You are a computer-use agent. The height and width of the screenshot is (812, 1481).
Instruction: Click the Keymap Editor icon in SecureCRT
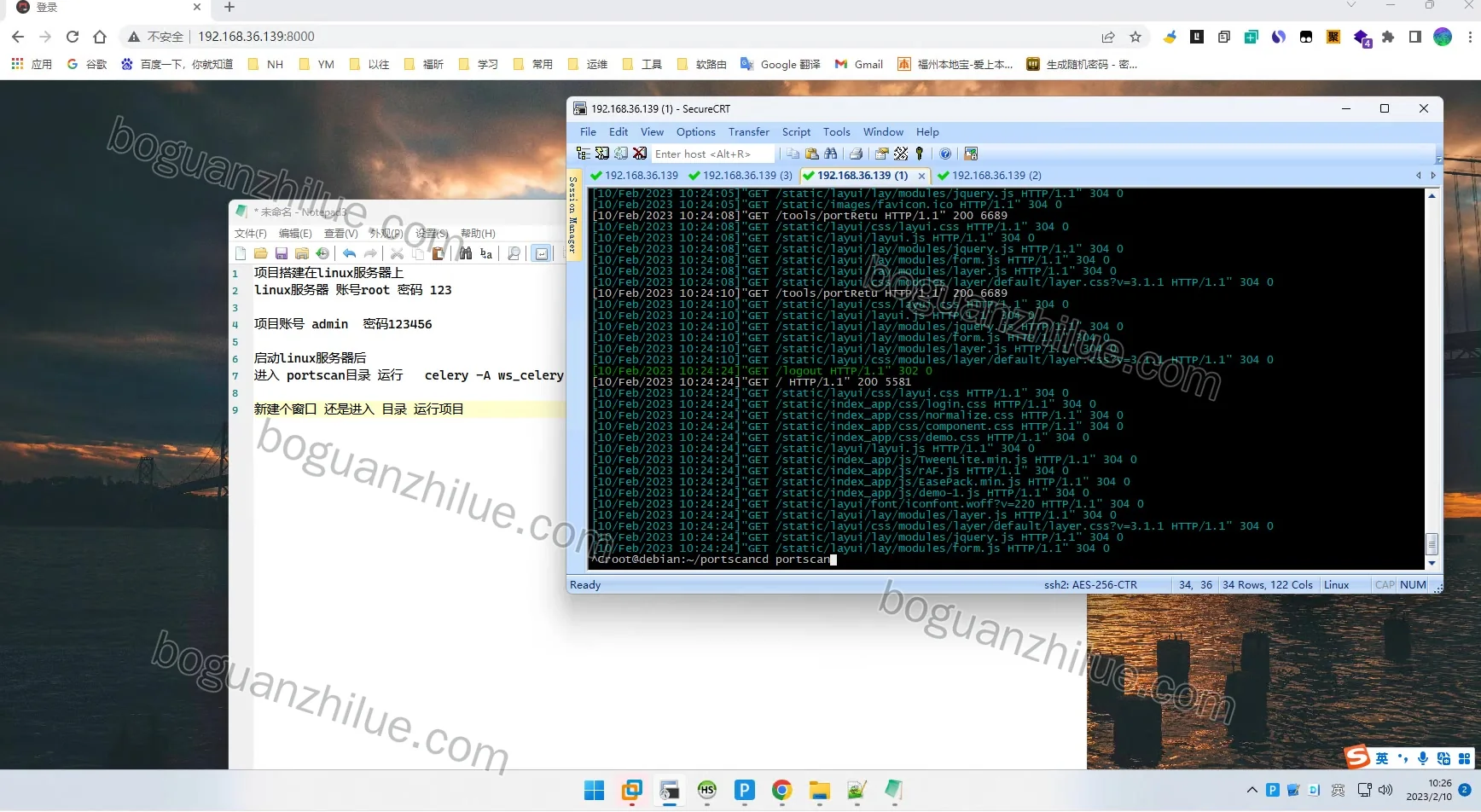point(901,154)
